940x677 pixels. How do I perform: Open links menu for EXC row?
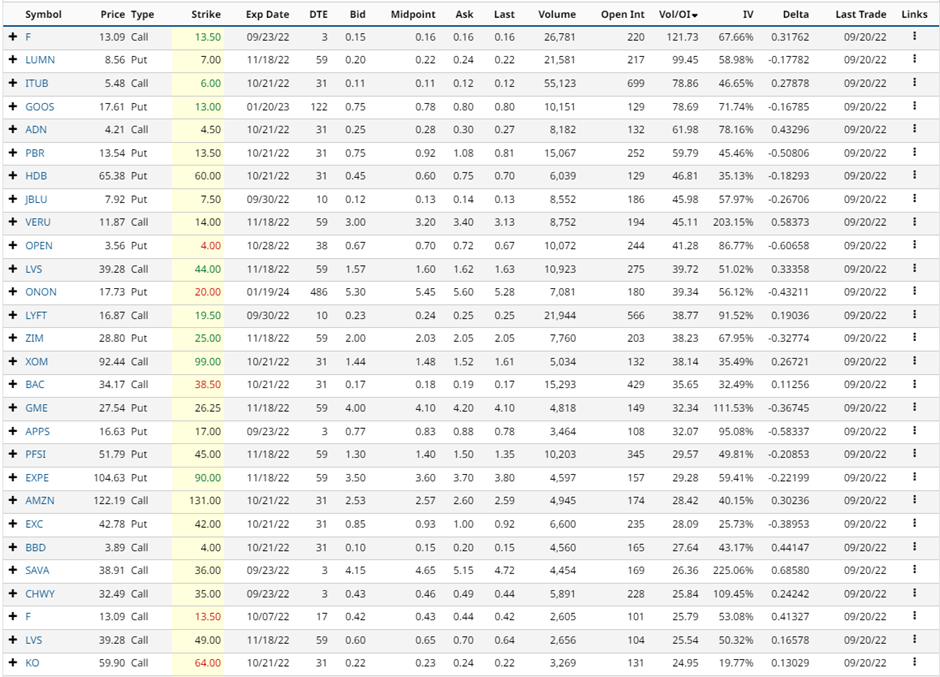tap(914, 523)
